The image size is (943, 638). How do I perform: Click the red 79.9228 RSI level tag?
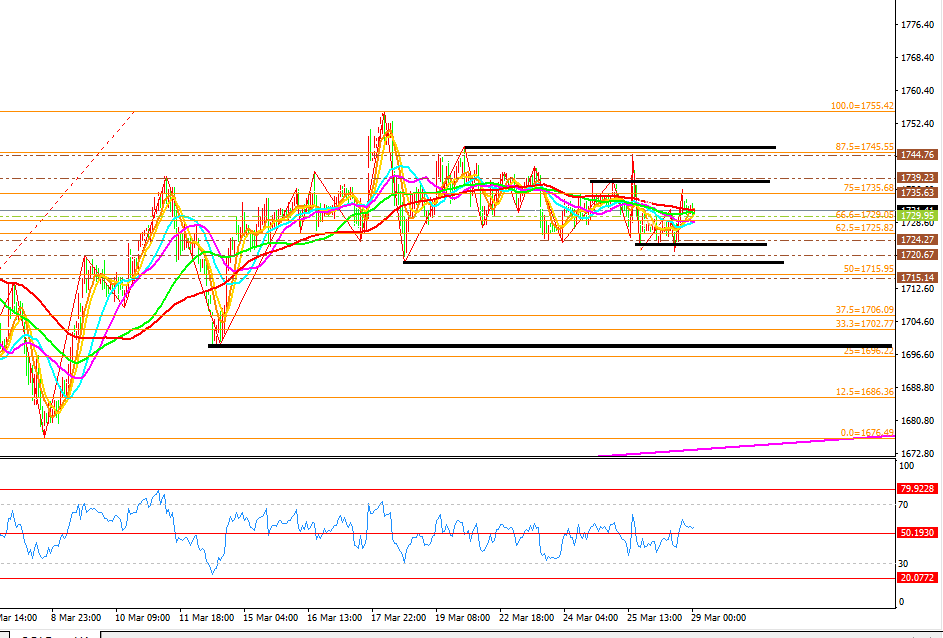(917, 489)
